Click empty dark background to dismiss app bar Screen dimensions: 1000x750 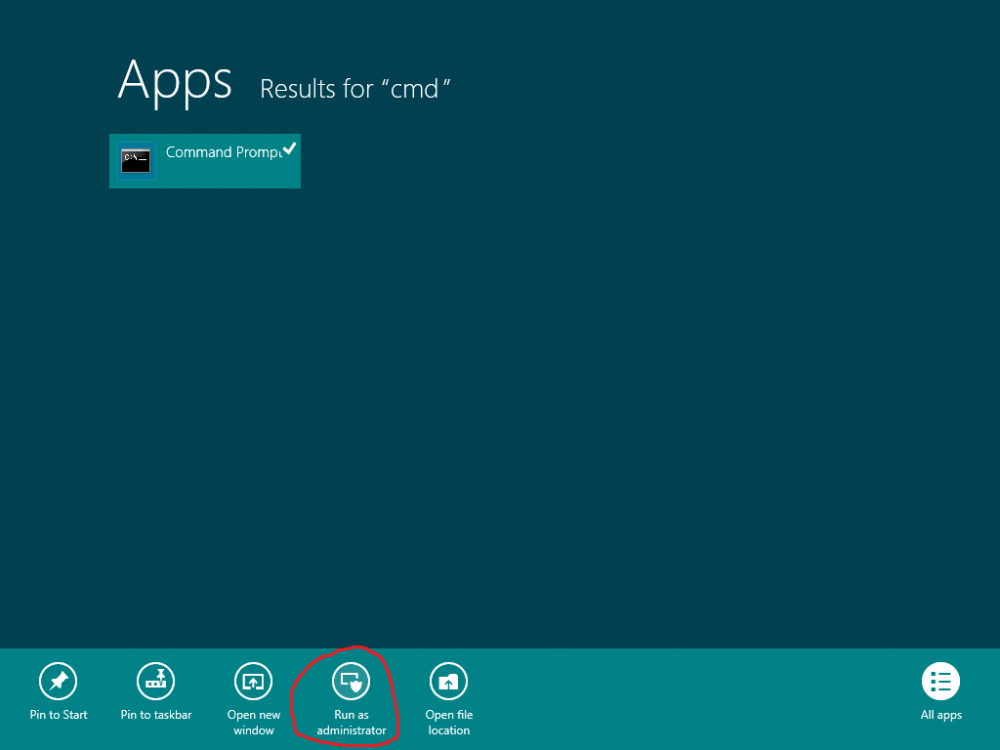tap(574, 383)
